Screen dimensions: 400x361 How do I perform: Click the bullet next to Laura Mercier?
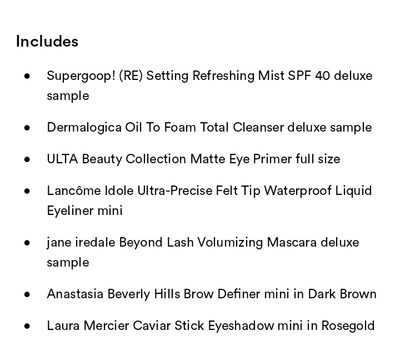(27, 326)
